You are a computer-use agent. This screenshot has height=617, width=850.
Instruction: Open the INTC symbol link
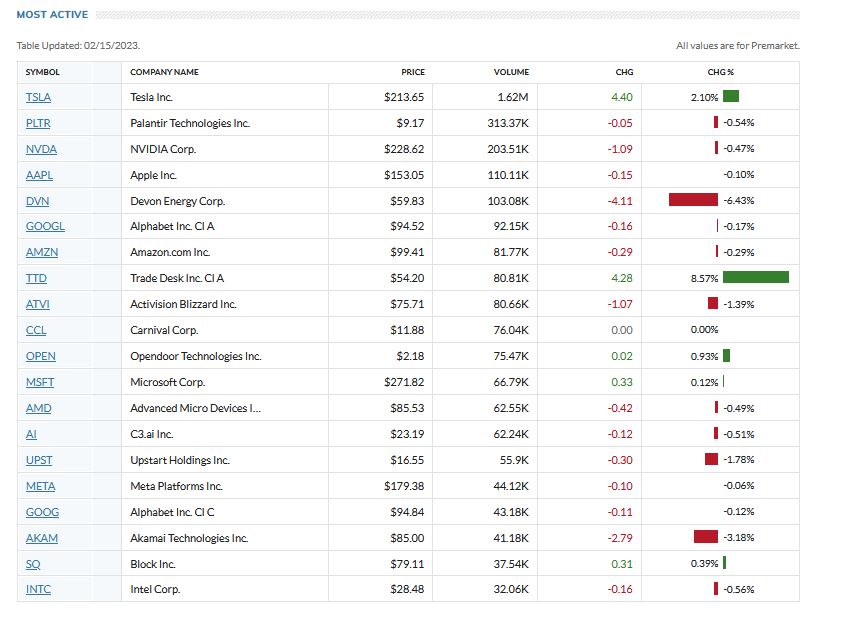coord(39,590)
